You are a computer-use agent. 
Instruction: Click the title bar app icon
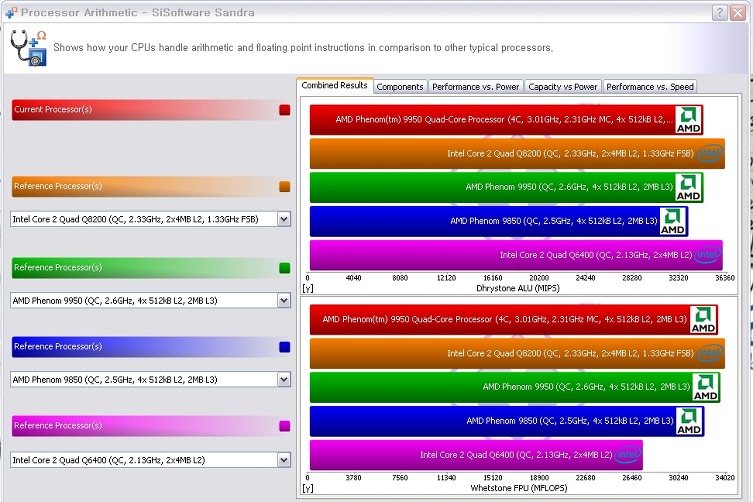pyautogui.click(x=12, y=12)
